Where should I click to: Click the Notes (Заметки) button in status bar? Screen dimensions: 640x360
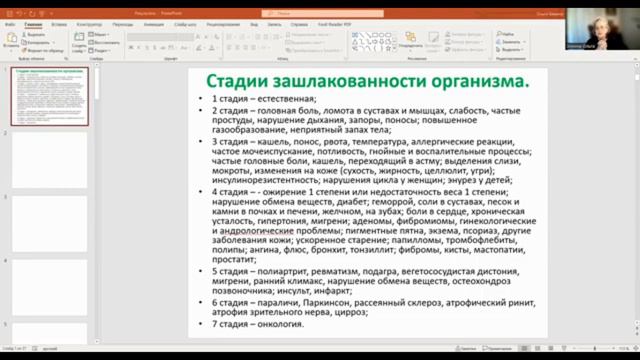466,349
